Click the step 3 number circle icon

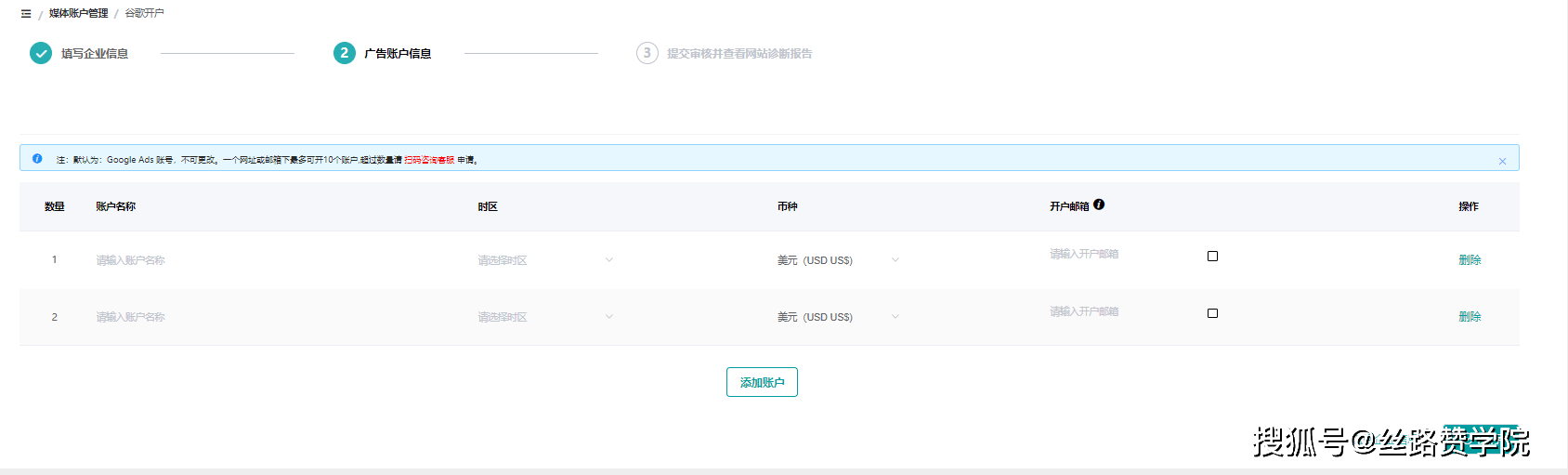[x=647, y=53]
